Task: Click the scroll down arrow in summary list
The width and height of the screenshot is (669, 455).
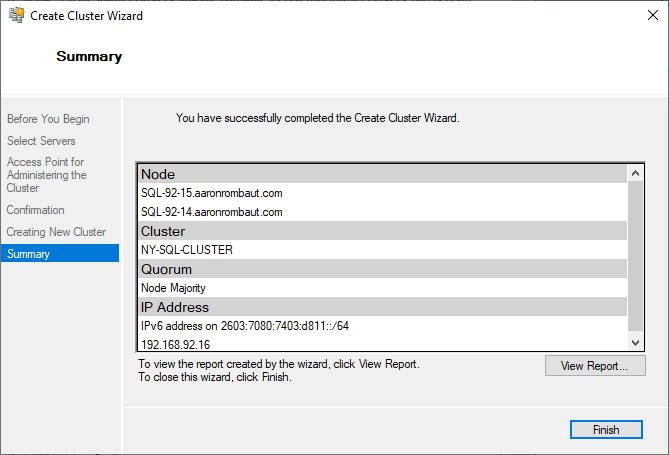Action: (636, 342)
